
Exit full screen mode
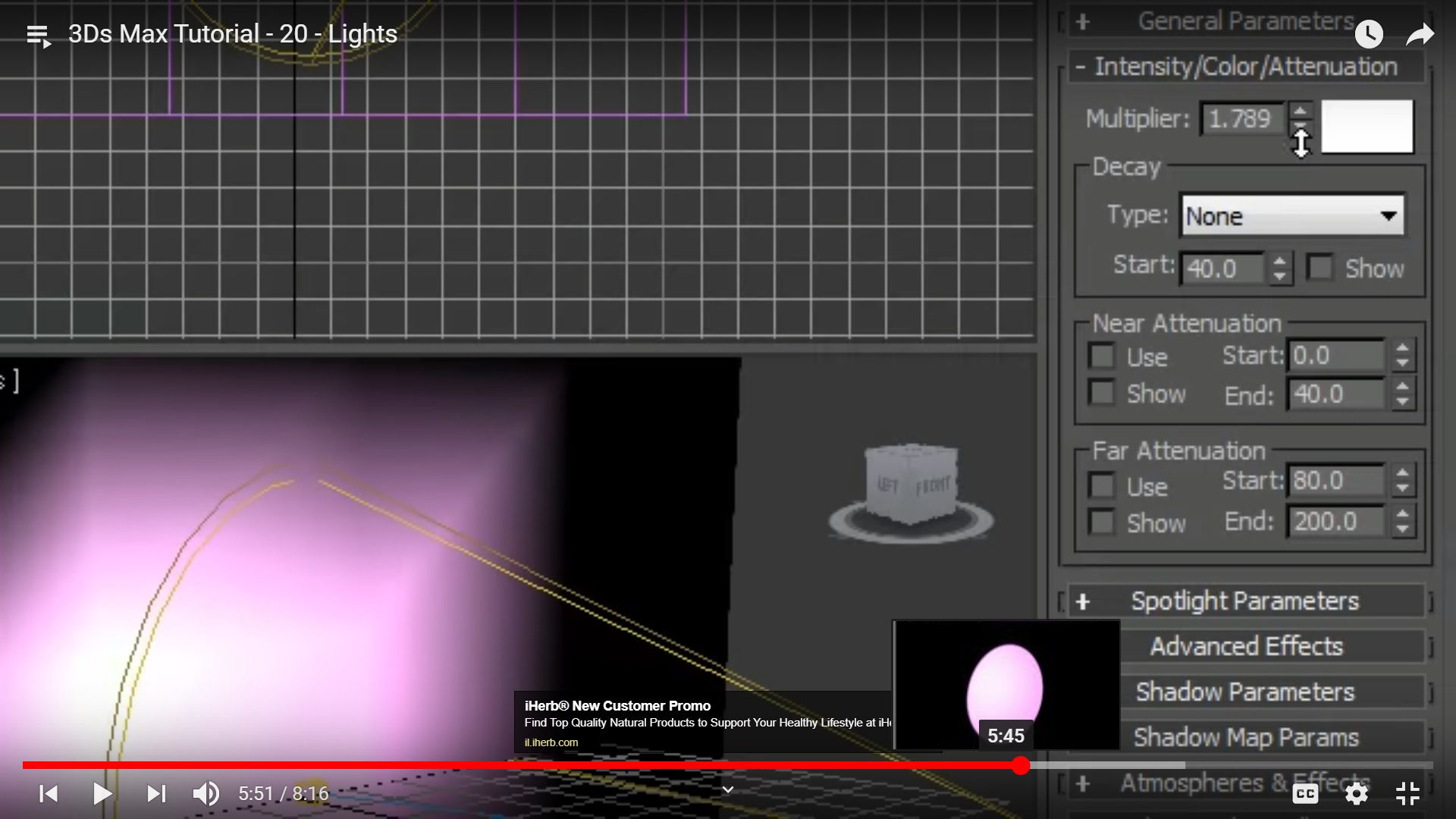(1407, 794)
